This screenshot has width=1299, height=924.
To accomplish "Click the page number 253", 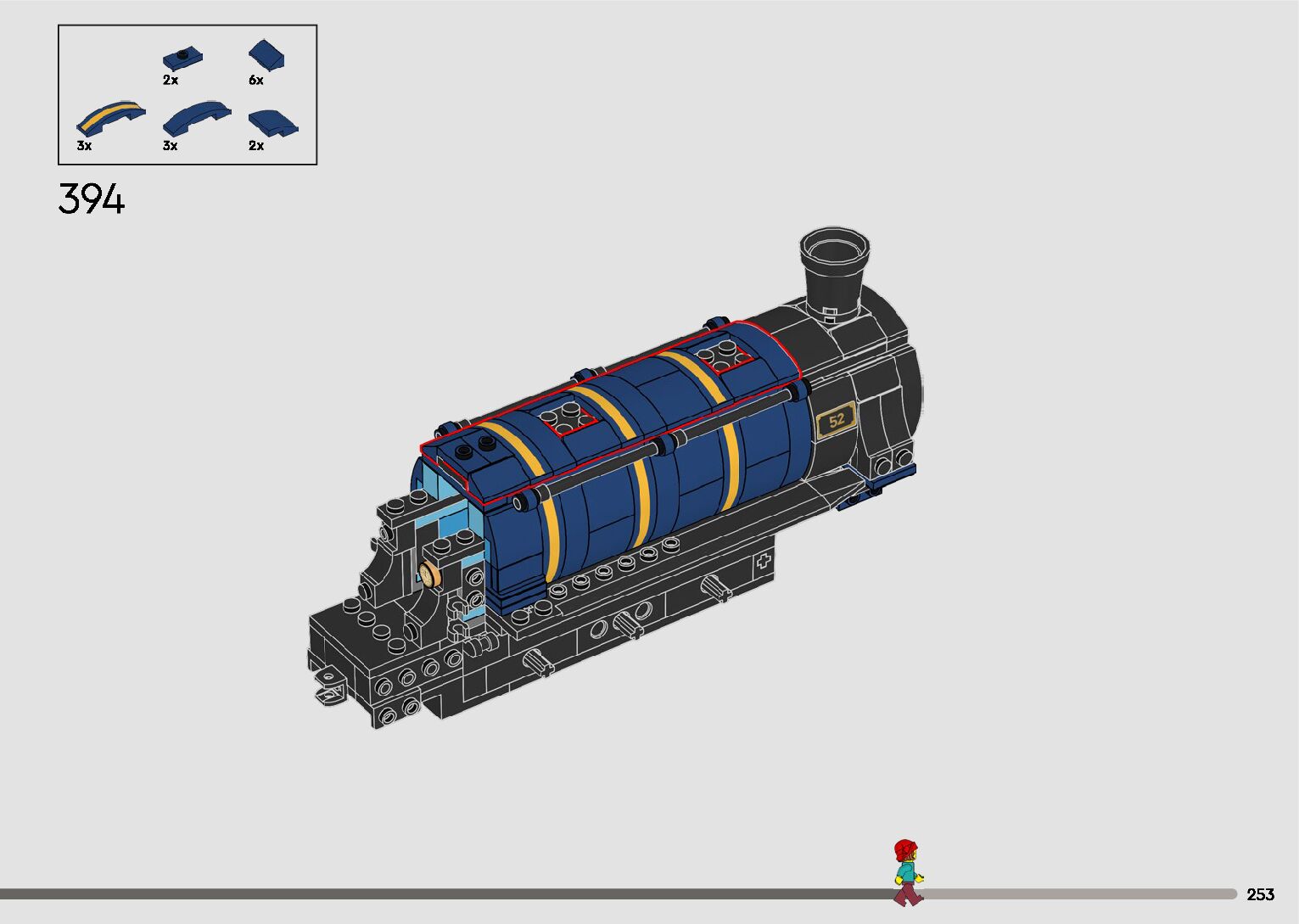I will (1260, 894).
